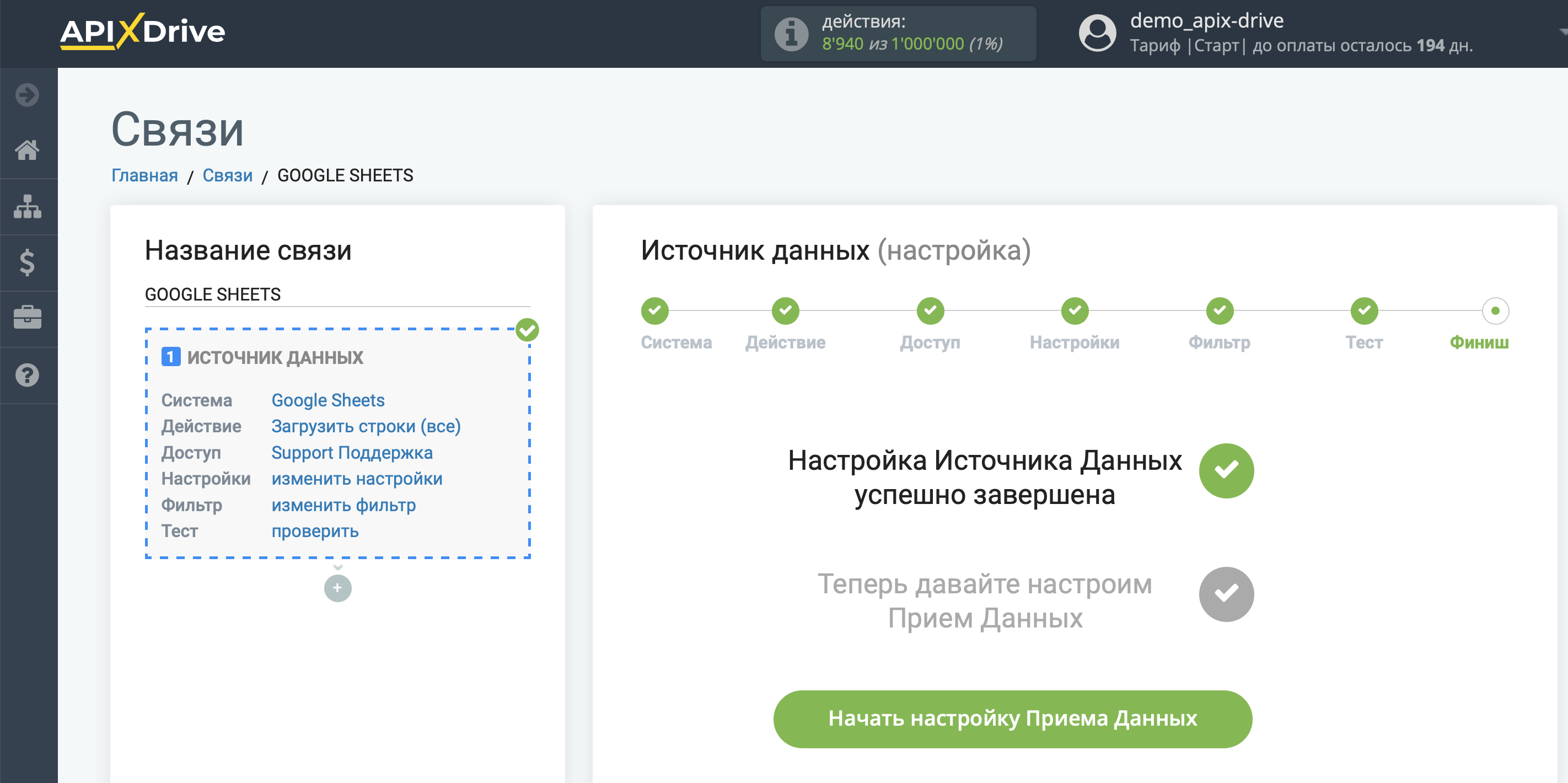Open the Главная breadcrumb link
This screenshot has height=783, width=1568.
(x=144, y=175)
